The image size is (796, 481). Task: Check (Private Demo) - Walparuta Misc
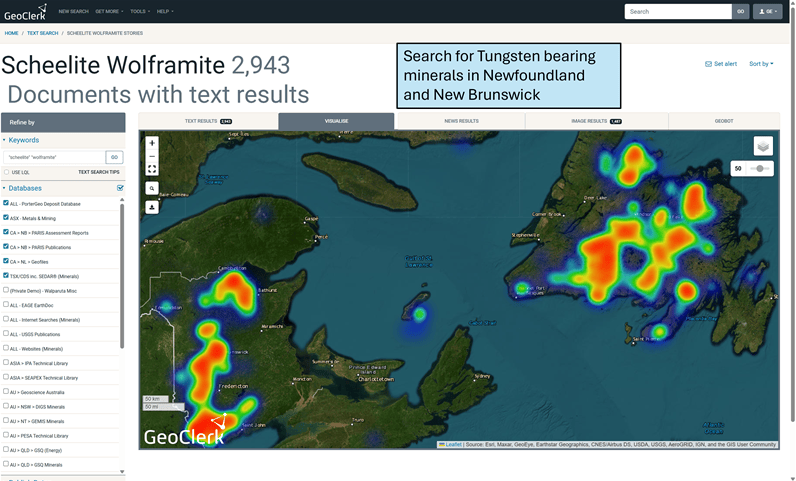tap(6, 290)
